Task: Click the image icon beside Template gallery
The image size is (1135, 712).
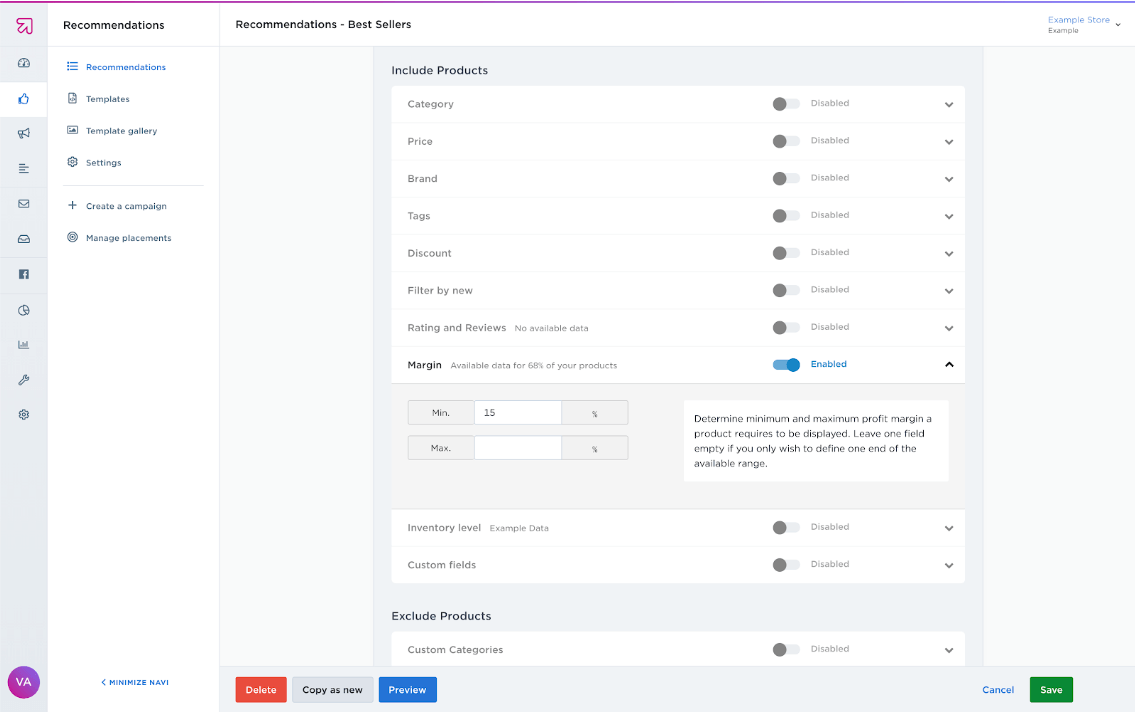Action: pyautogui.click(x=72, y=130)
